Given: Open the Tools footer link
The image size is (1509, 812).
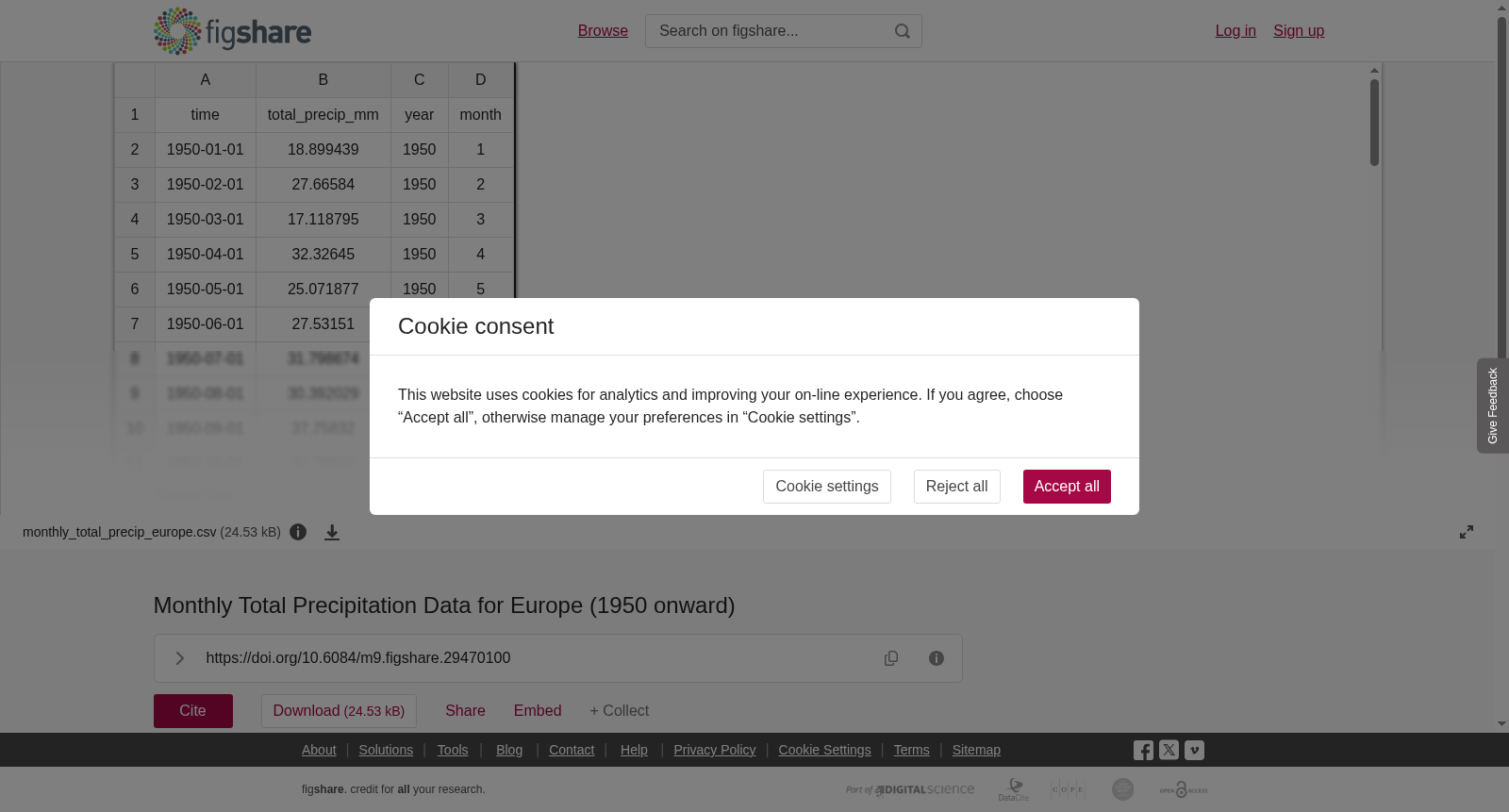Looking at the screenshot, I should point(453,750).
